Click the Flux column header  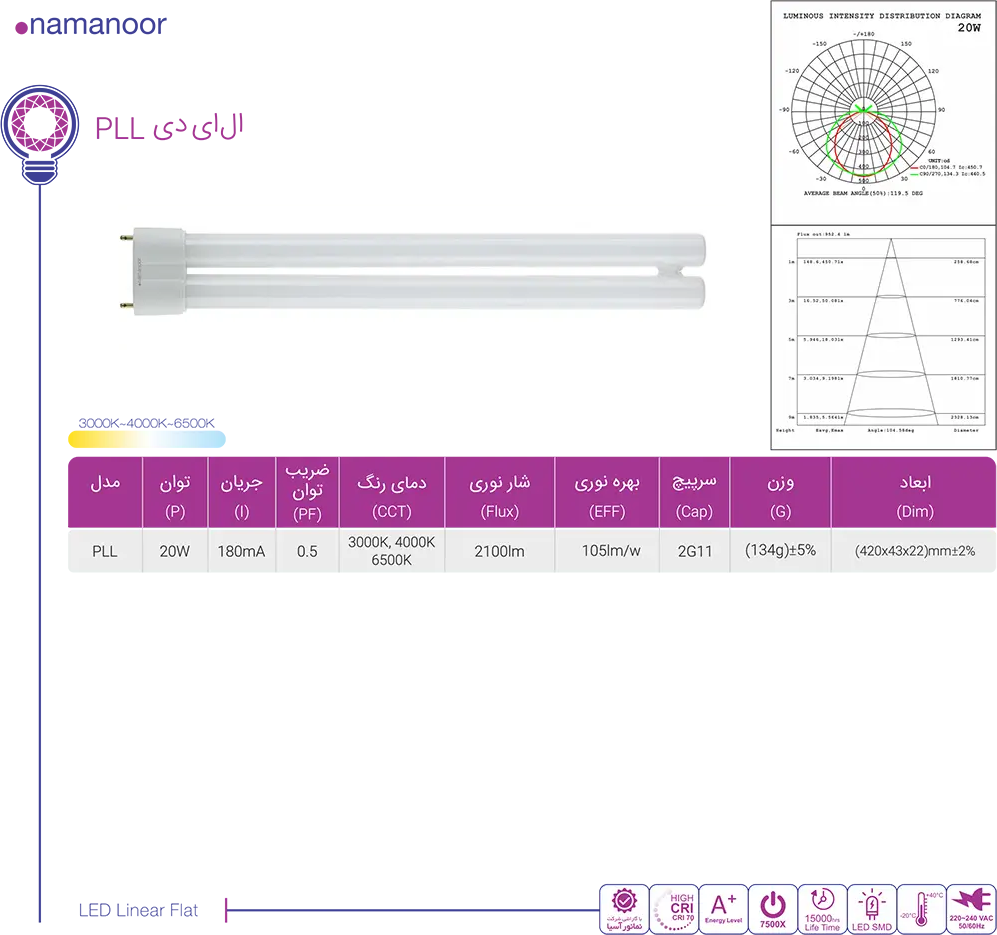pyautogui.click(x=499, y=494)
